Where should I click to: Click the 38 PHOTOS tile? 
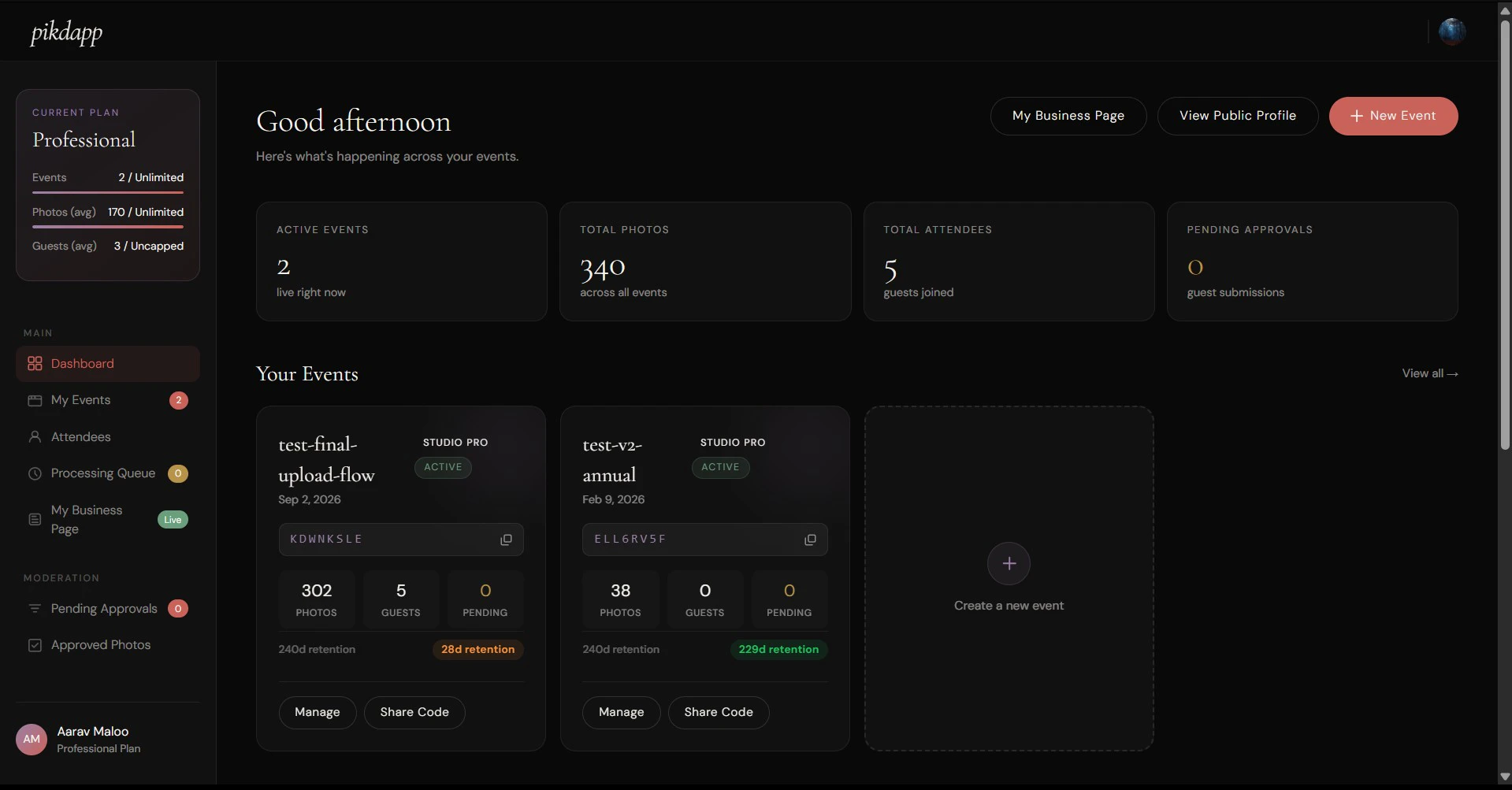tap(620, 599)
